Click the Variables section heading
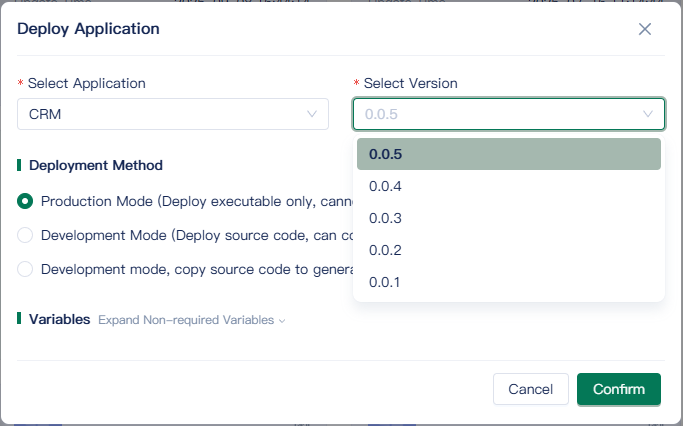The image size is (683, 426). [59, 319]
